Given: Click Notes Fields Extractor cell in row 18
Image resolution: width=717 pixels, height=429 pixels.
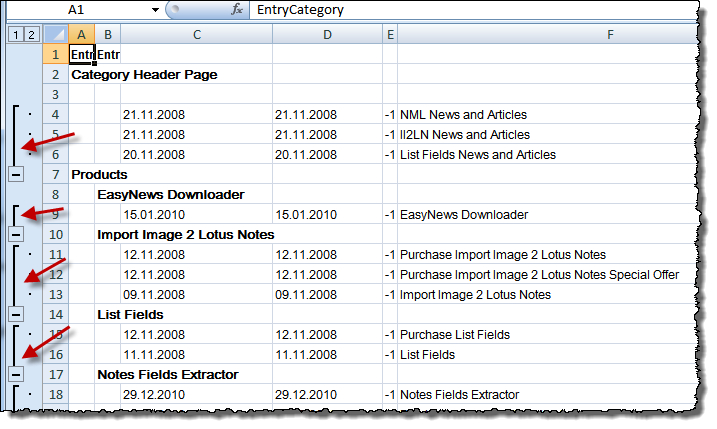Looking at the screenshot, I should pyautogui.click(x=460, y=395).
